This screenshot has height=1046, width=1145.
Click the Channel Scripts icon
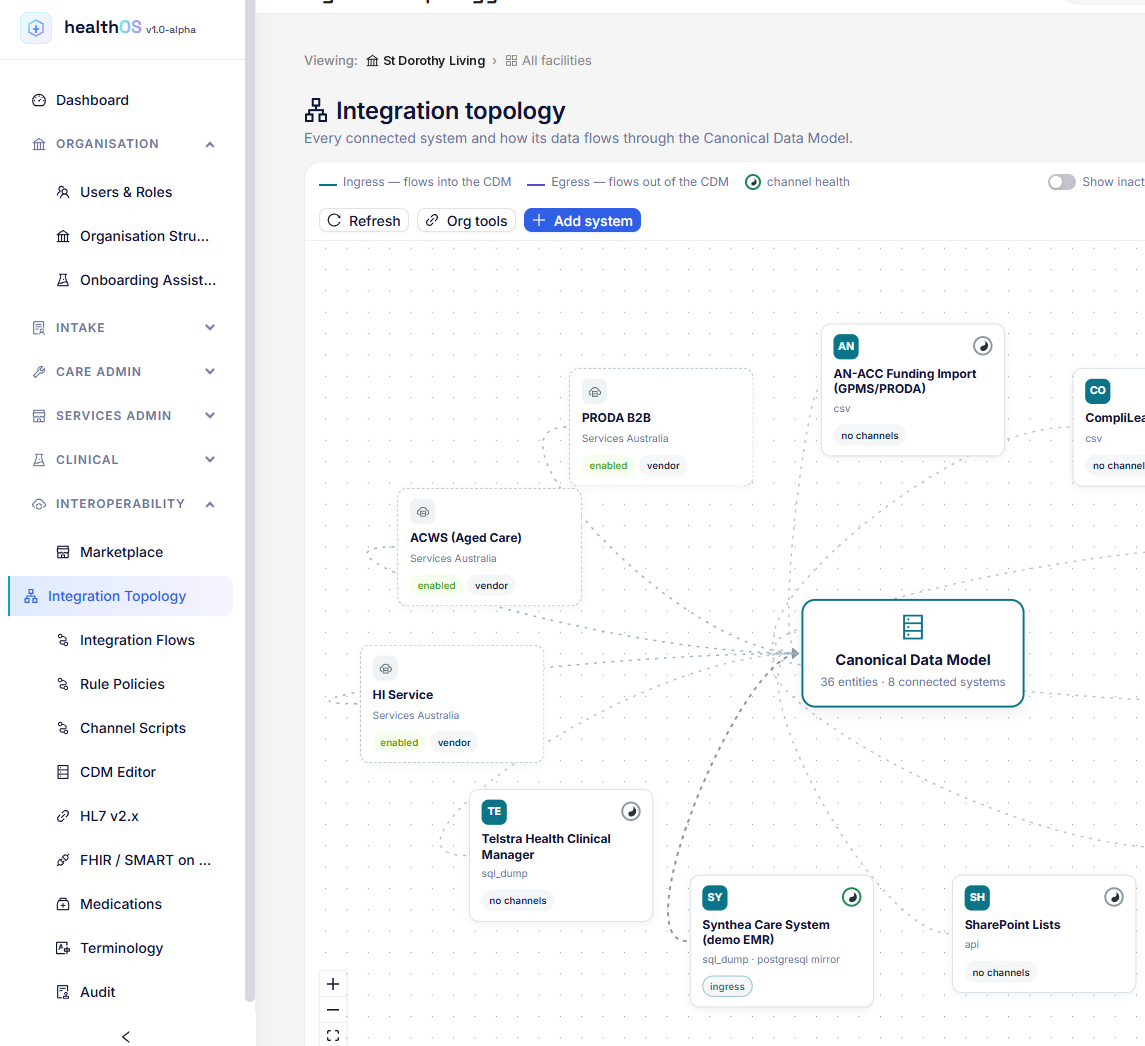click(63, 728)
